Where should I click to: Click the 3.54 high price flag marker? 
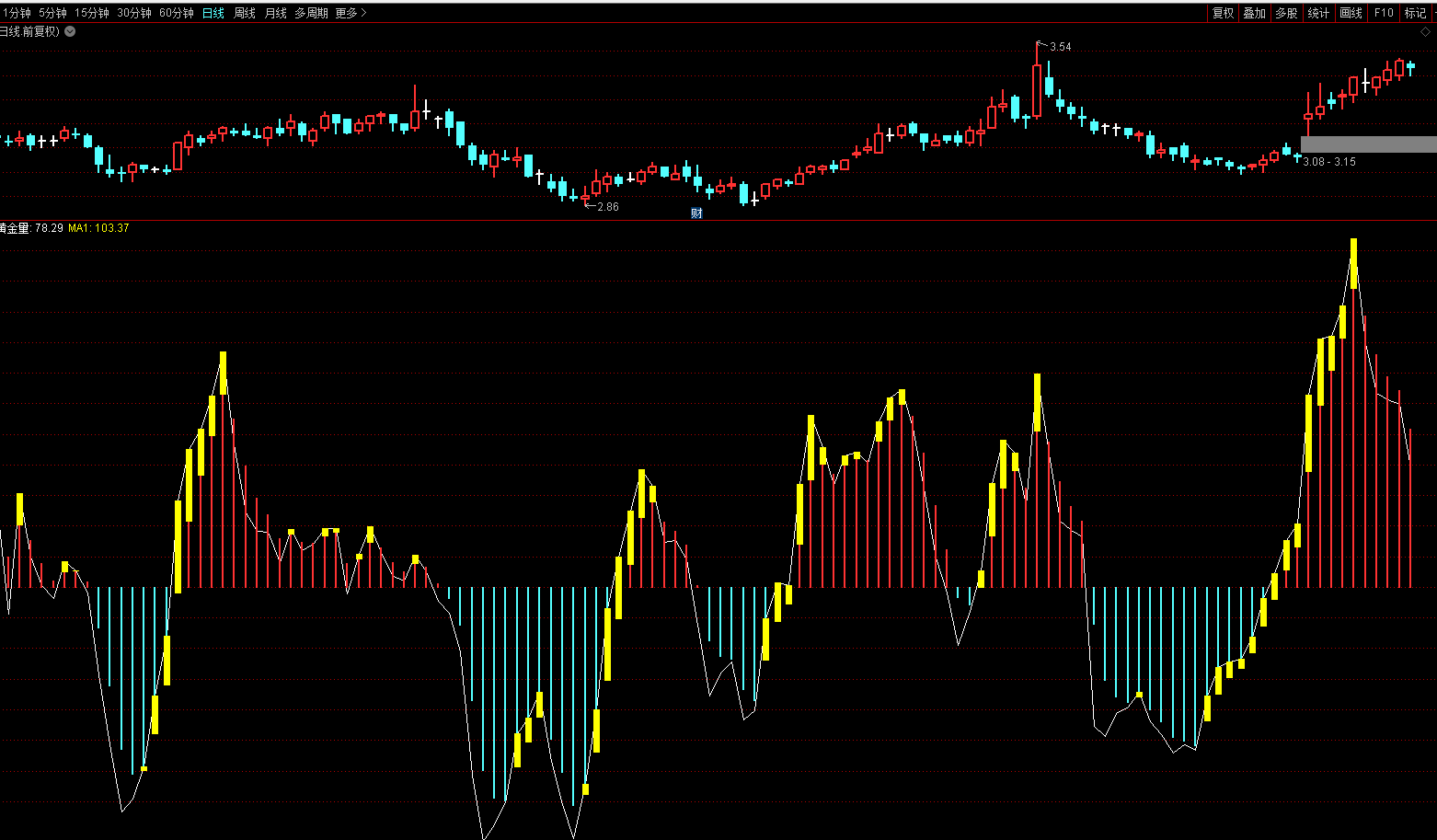click(1056, 46)
